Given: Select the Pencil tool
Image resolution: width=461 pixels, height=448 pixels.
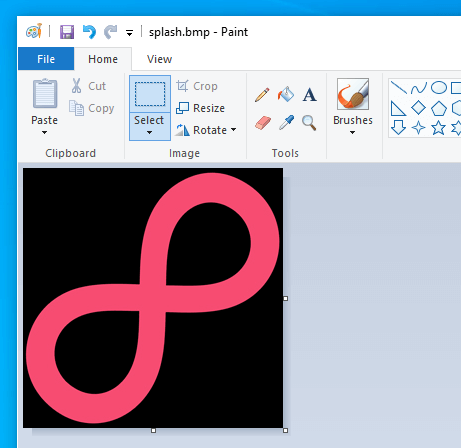Looking at the screenshot, I should [x=262, y=95].
